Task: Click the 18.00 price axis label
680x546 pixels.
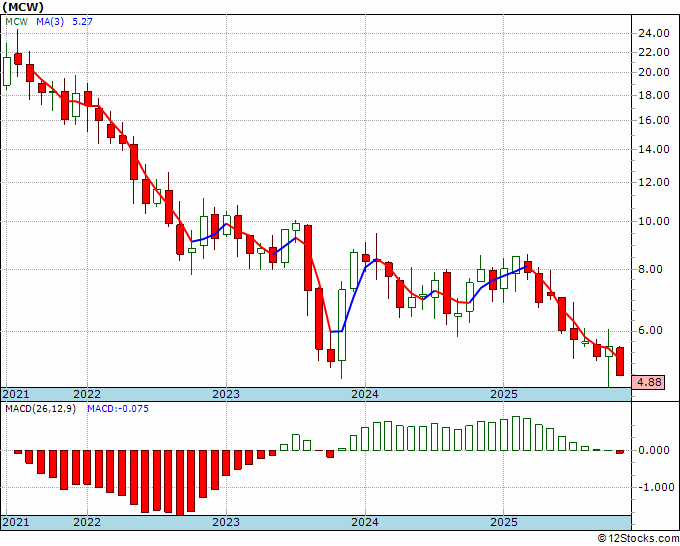Action: 654,95
